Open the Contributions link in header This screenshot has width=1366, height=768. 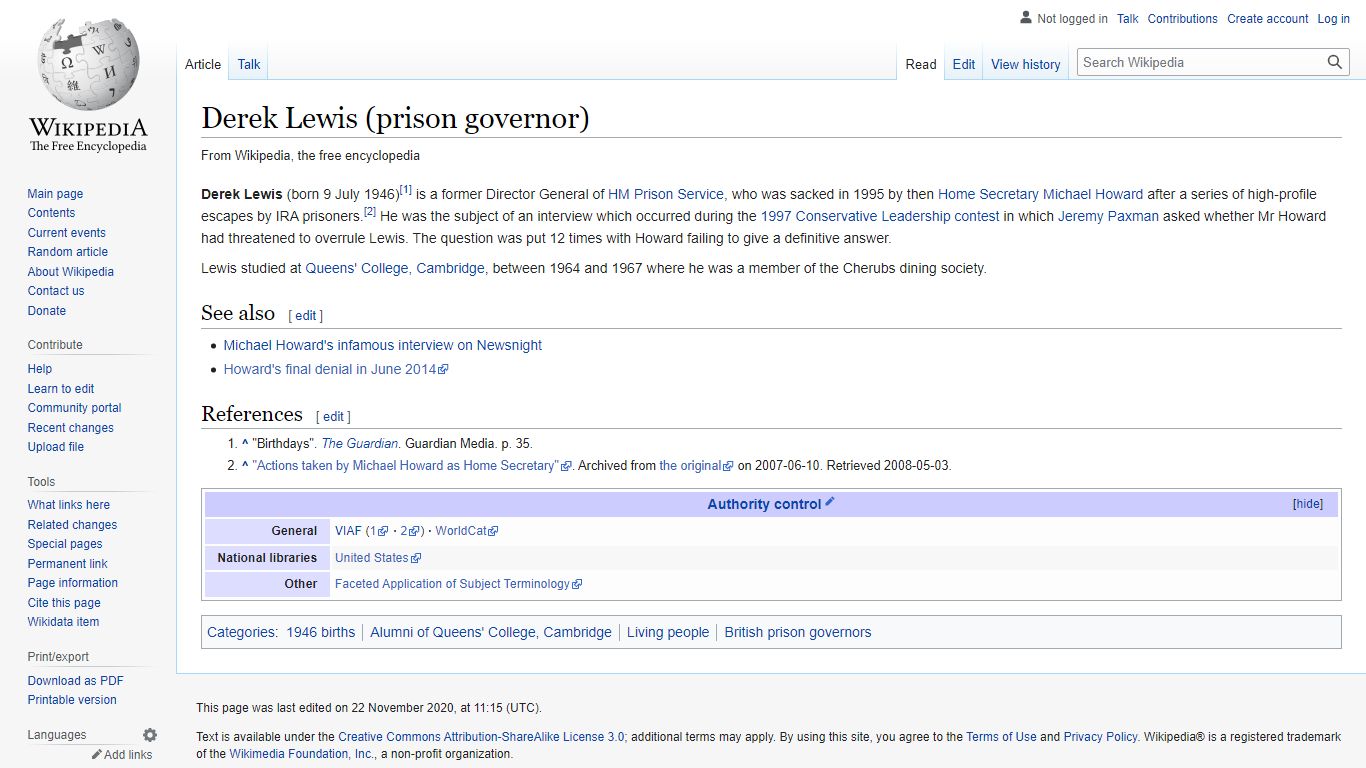[1183, 19]
